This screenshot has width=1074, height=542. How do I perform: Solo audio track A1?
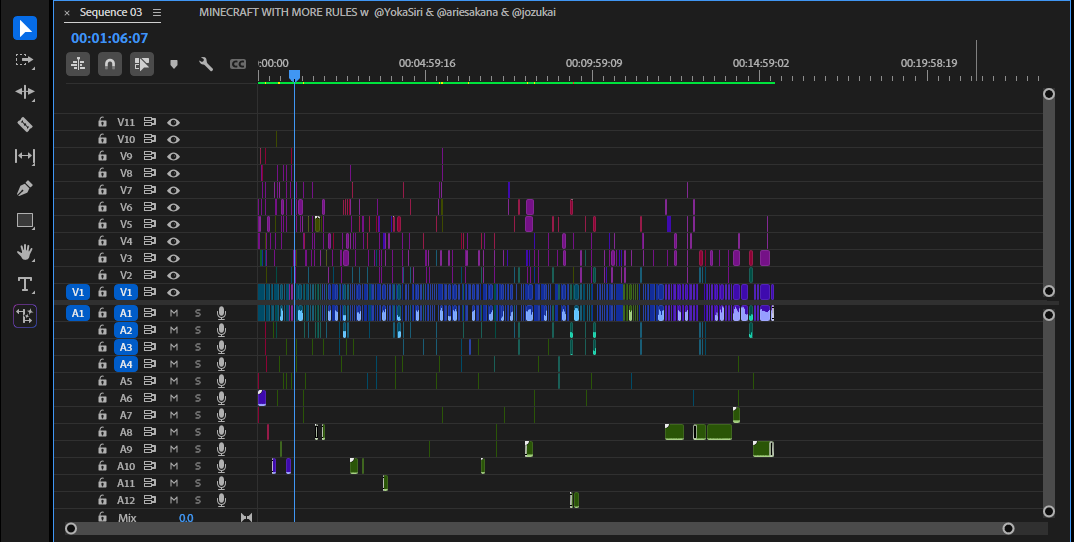tap(198, 313)
